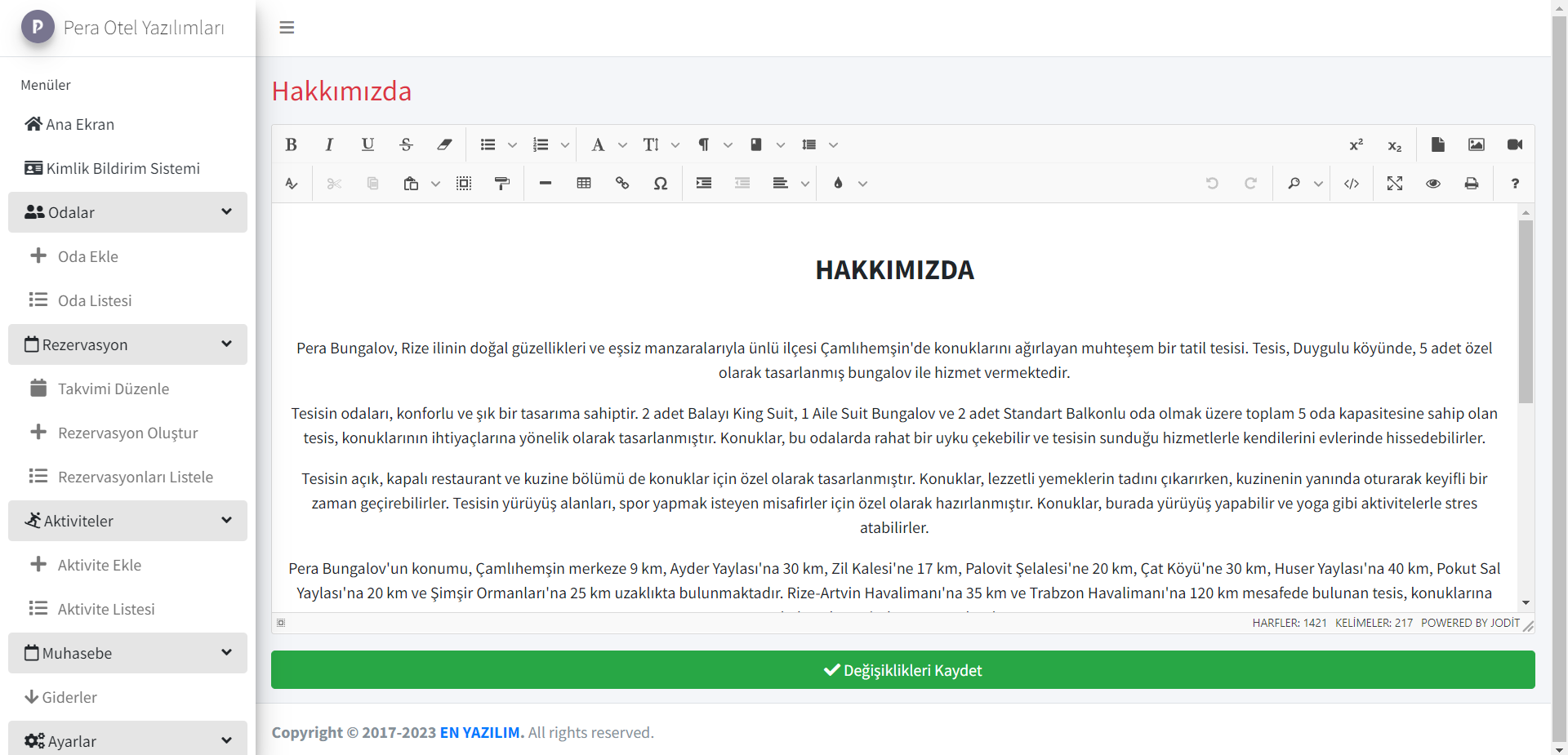Toggle fullscreen editor mode
This screenshot has width=1568, height=755.
click(x=1395, y=184)
